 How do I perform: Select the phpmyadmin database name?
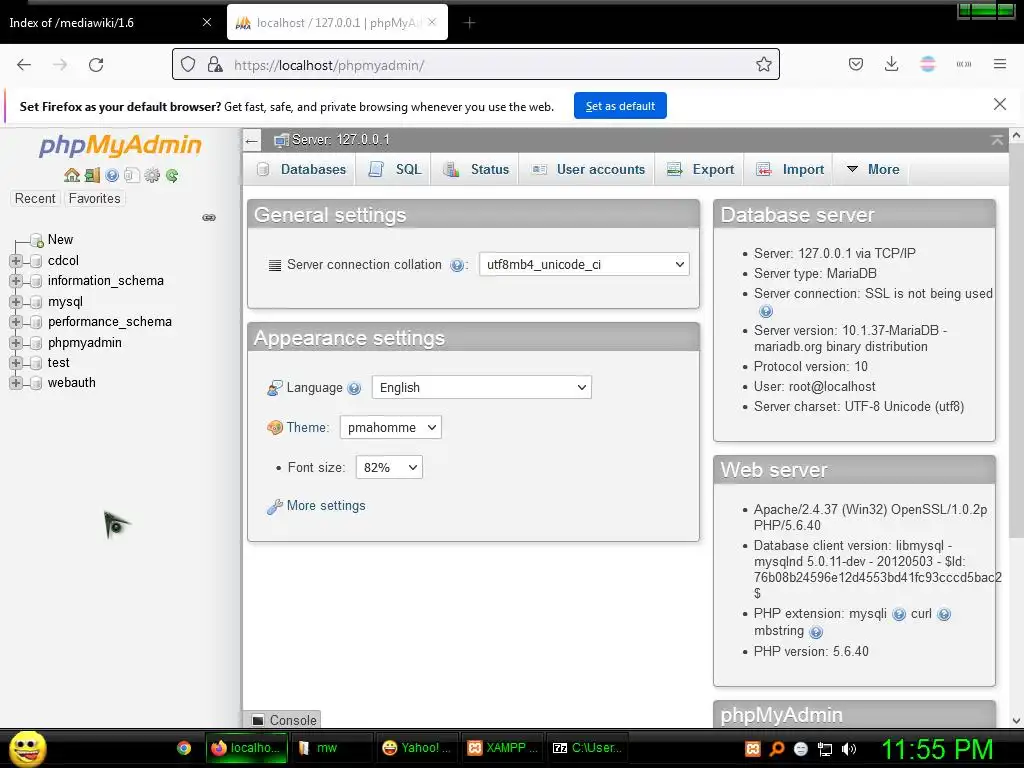click(x=84, y=343)
